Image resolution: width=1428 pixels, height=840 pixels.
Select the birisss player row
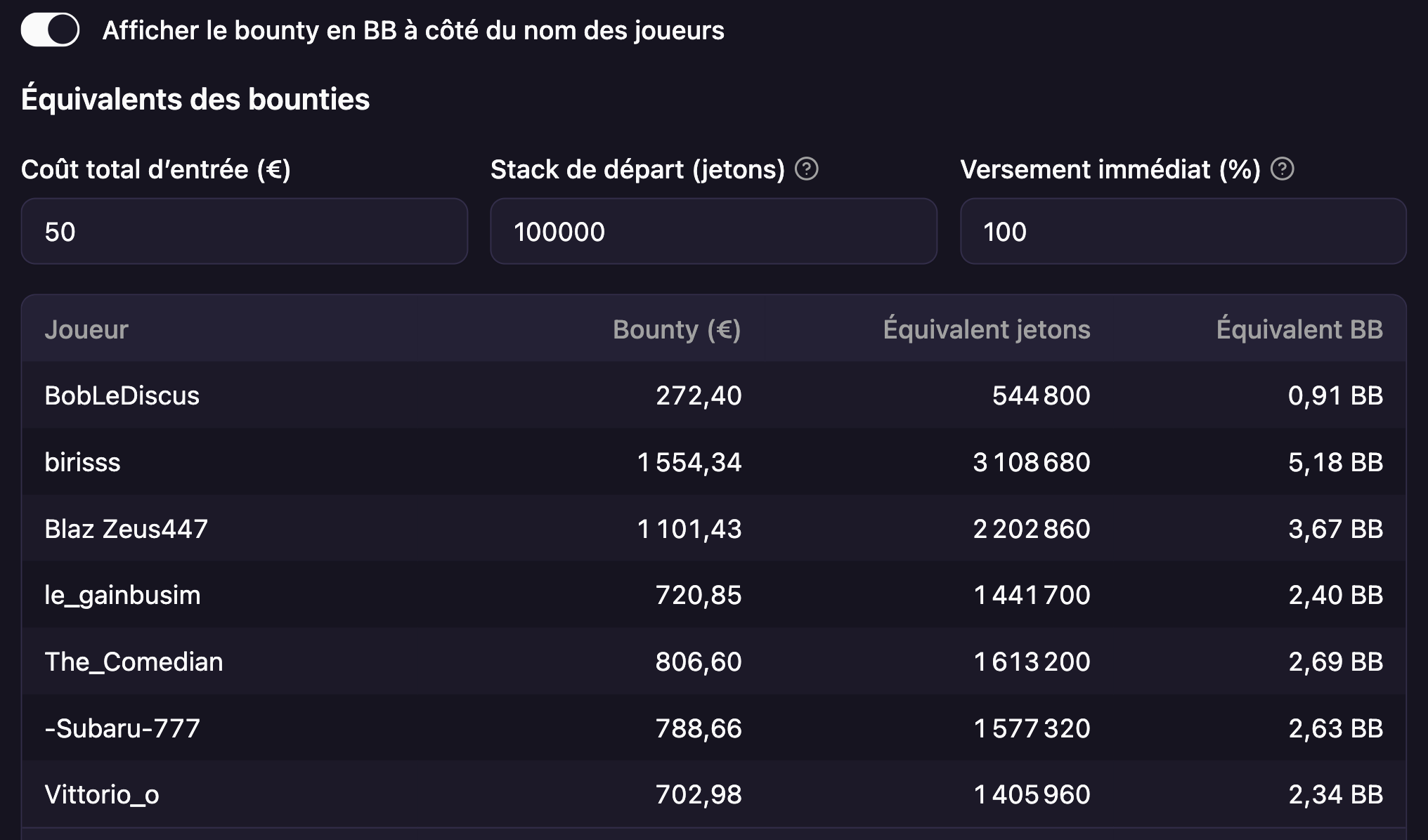713,462
